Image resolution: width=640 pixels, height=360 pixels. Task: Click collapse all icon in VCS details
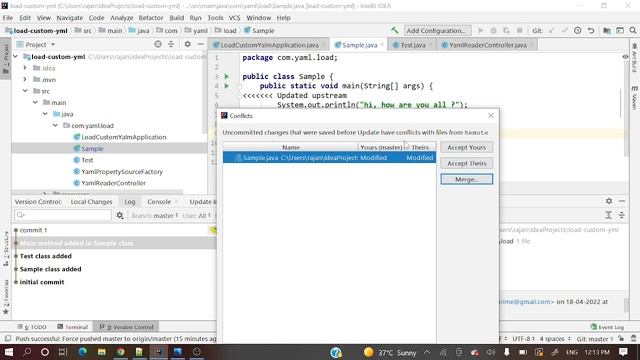point(621,215)
